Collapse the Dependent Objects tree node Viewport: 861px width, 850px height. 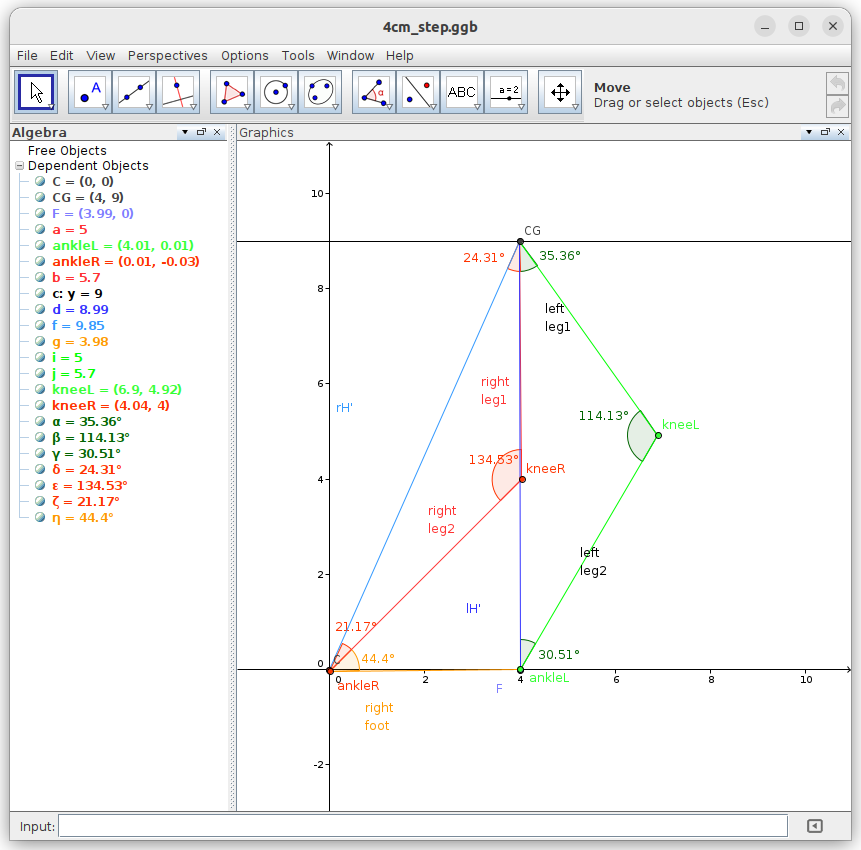point(19,165)
